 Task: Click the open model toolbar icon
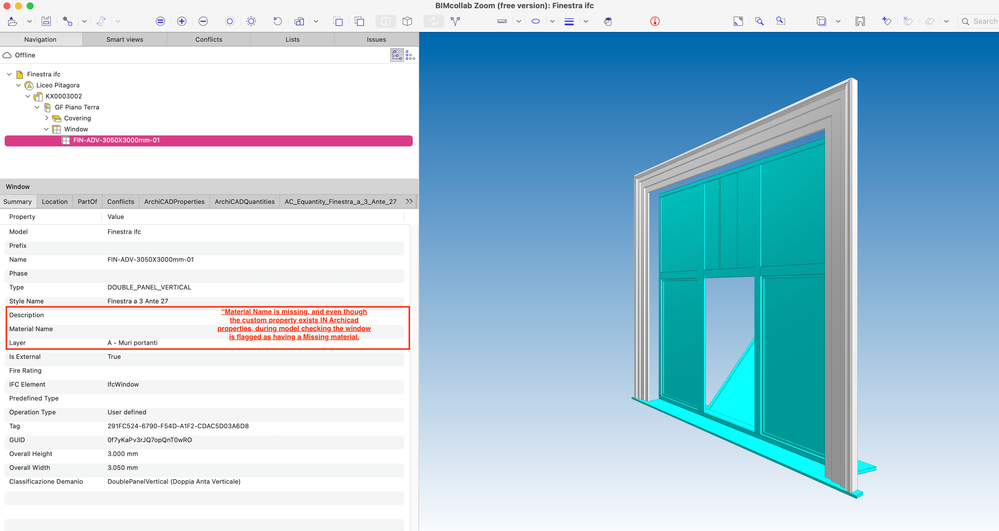13,21
